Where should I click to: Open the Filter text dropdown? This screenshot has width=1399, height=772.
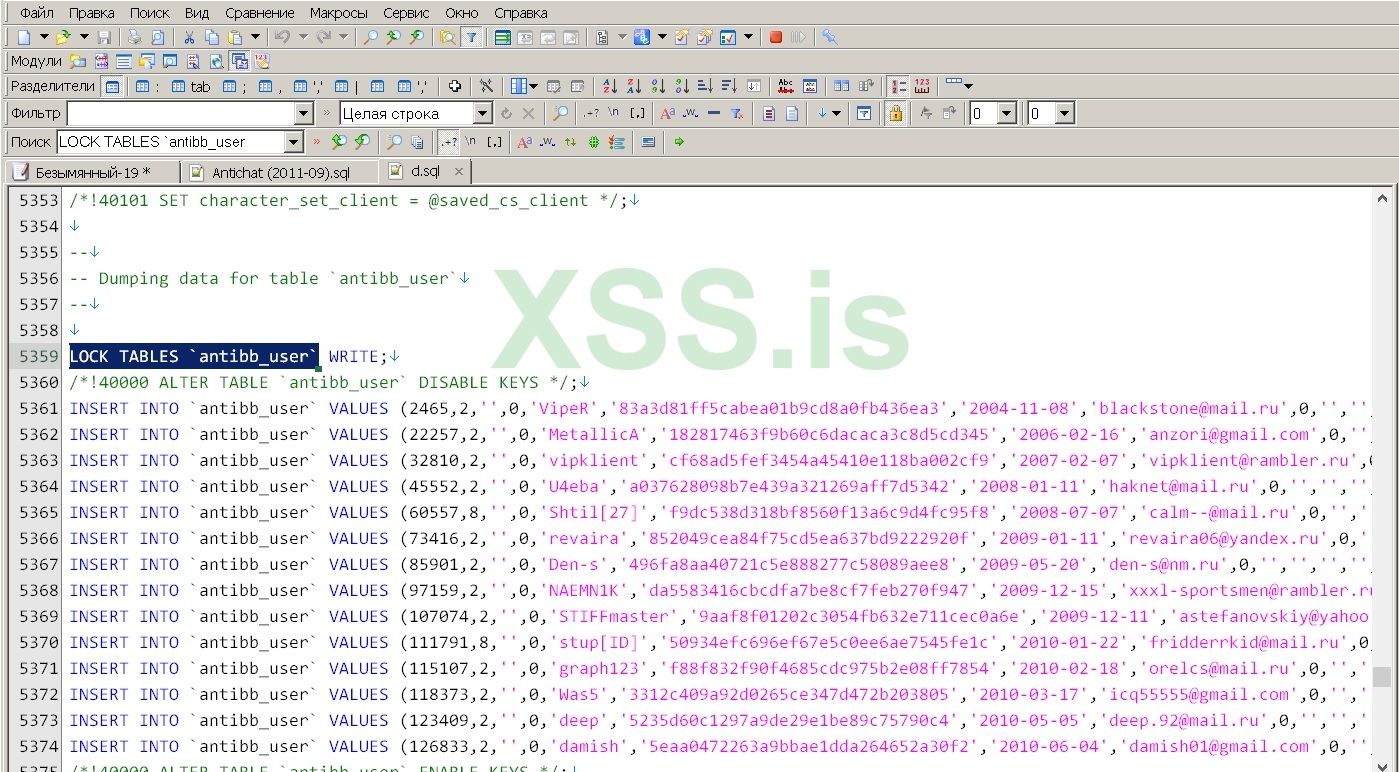pyautogui.click(x=305, y=114)
